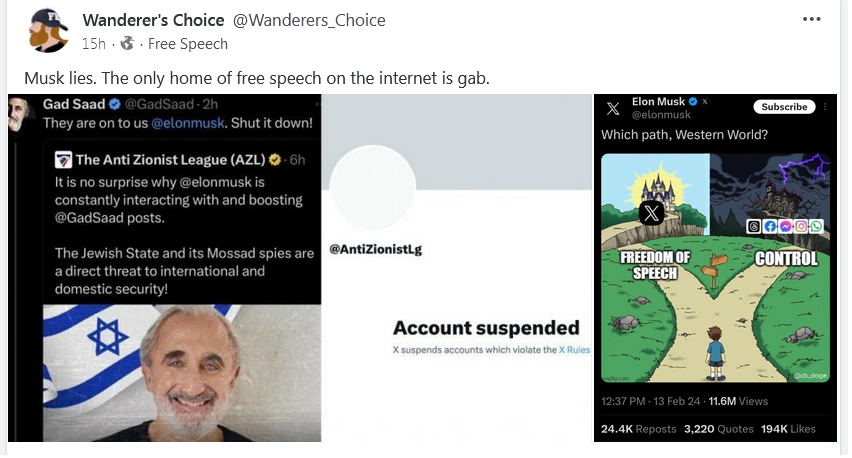Click the X logo beside Elon Musk
Screen dimensions: 852x458
point(613,109)
